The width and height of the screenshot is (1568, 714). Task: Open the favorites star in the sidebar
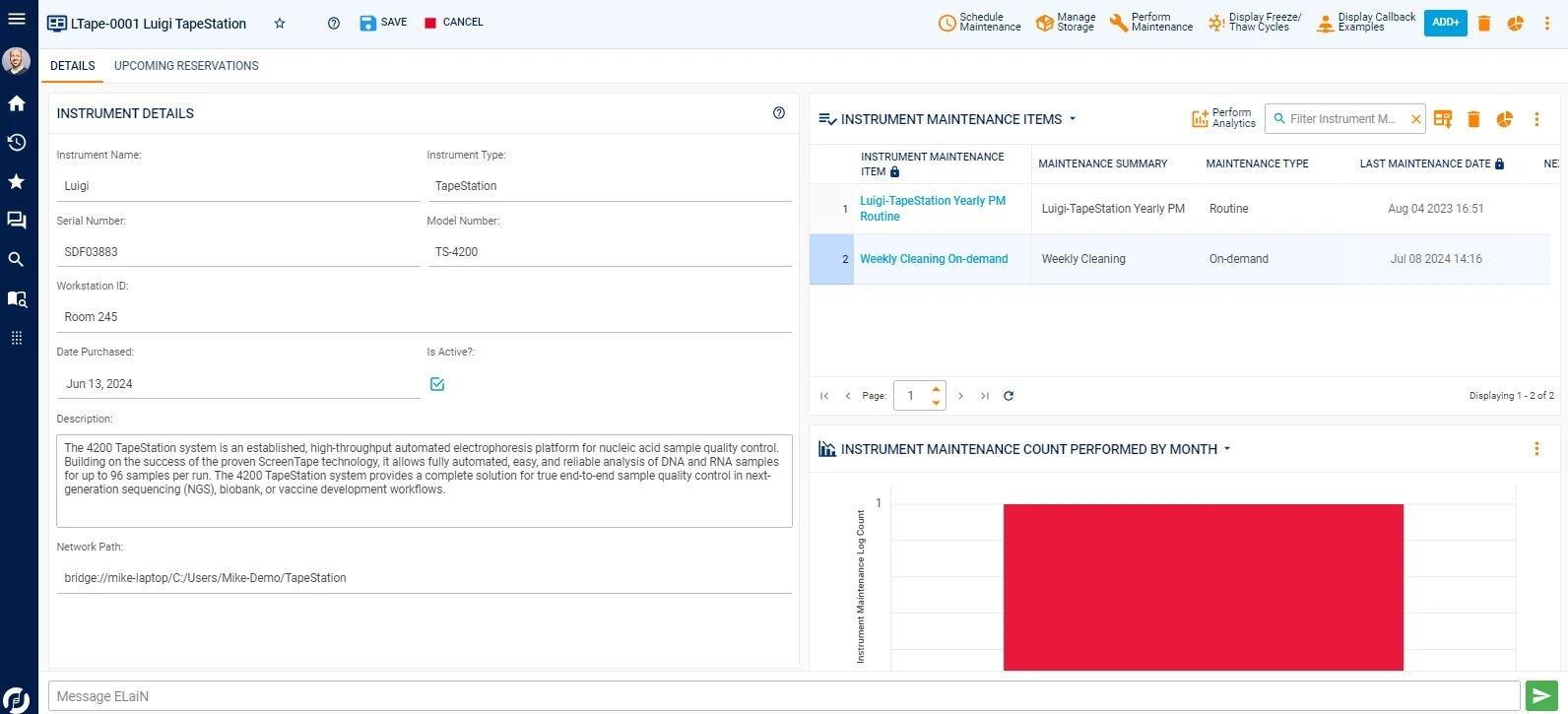pyautogui.click(x=17, y=181)
